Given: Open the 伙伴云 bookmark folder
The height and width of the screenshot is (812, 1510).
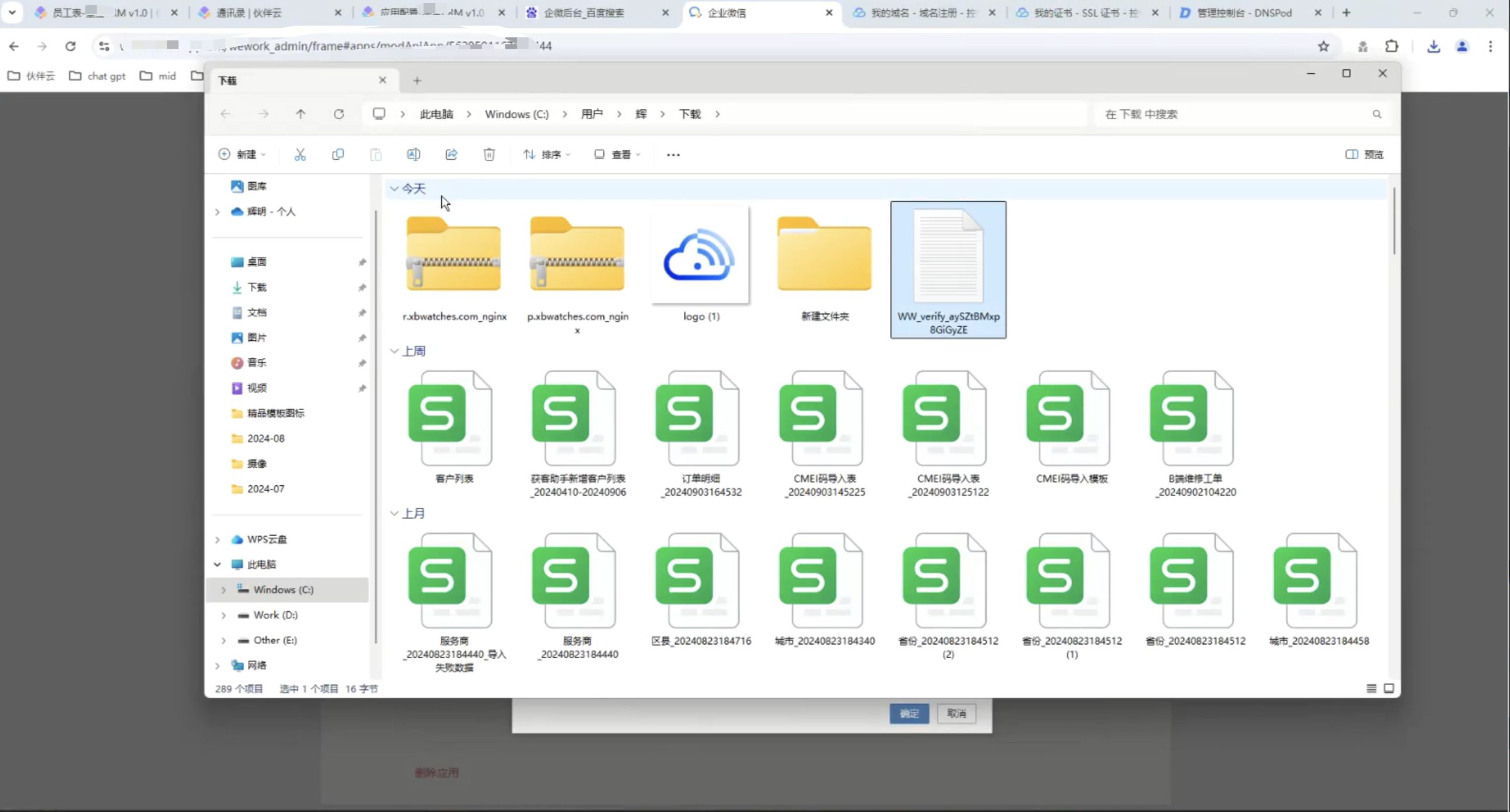Looking at the screenshot, I should click(x=32, y=76).
